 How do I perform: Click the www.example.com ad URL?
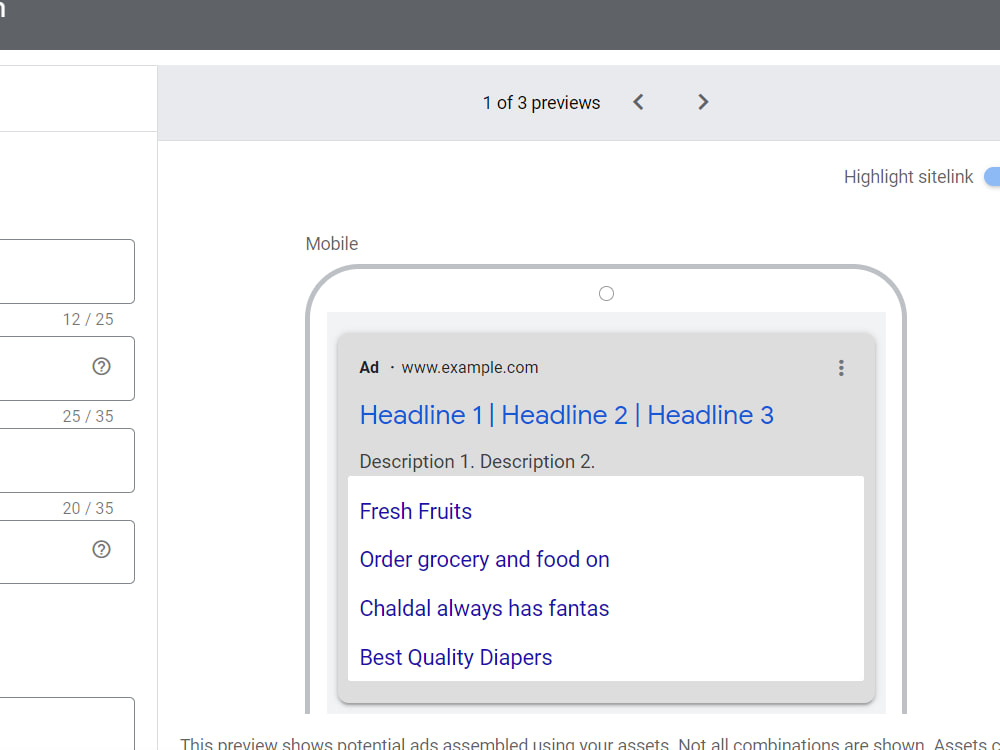coord(469,367)
